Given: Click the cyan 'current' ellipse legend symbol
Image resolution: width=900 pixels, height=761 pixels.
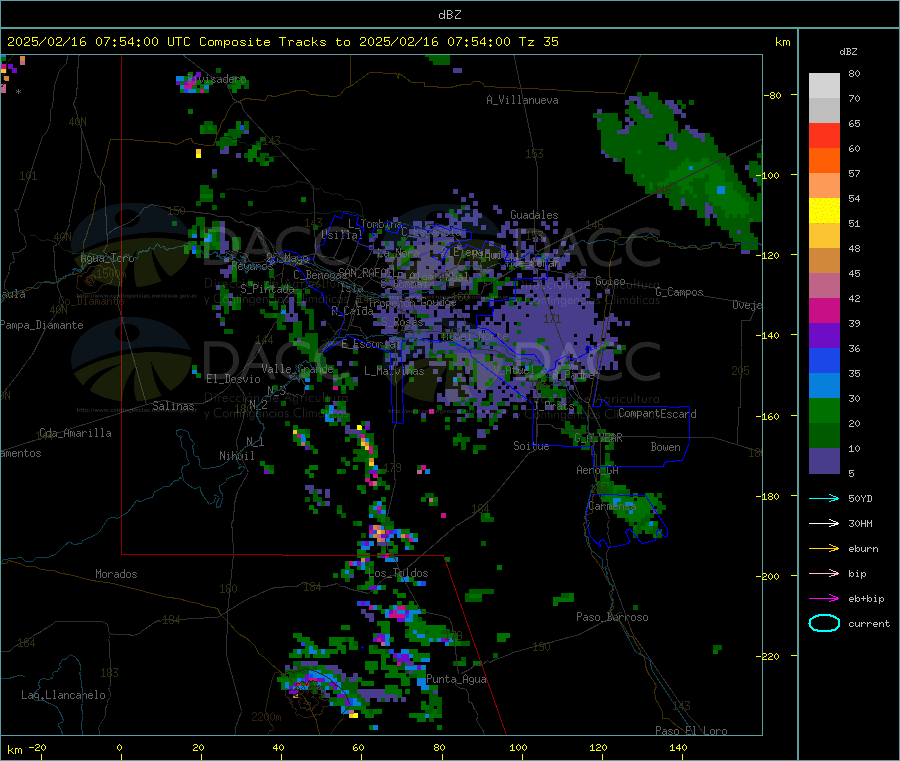Looking at the screenshot, I should pyautogui.click(x=824, y=623).
